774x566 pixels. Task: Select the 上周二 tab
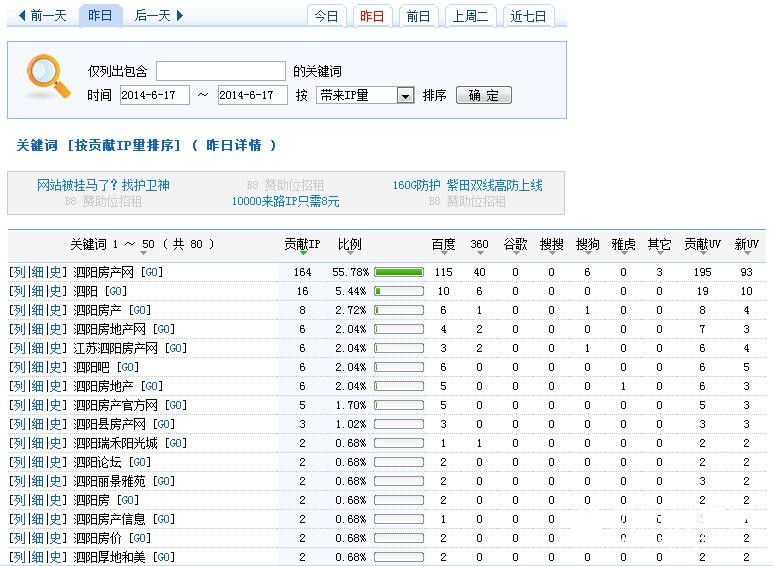(x=471, y=16)
